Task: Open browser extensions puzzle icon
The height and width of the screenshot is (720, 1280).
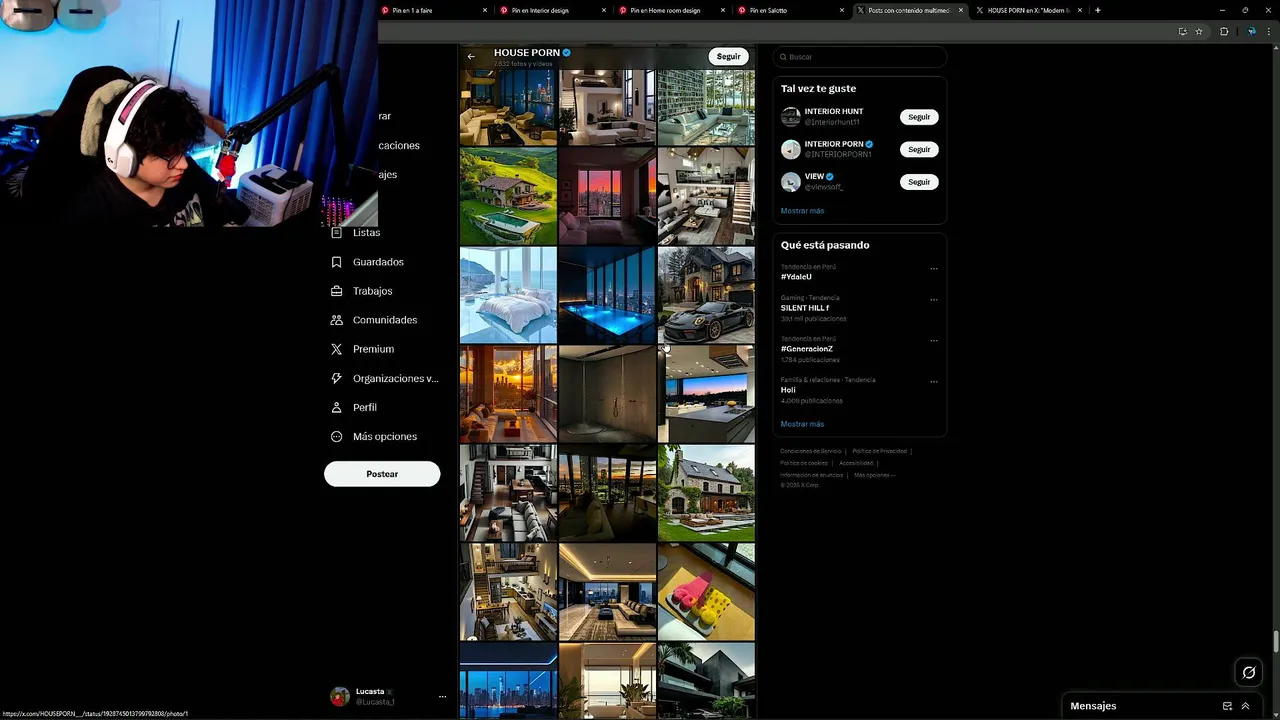Action: click(x=1224, y=32)
